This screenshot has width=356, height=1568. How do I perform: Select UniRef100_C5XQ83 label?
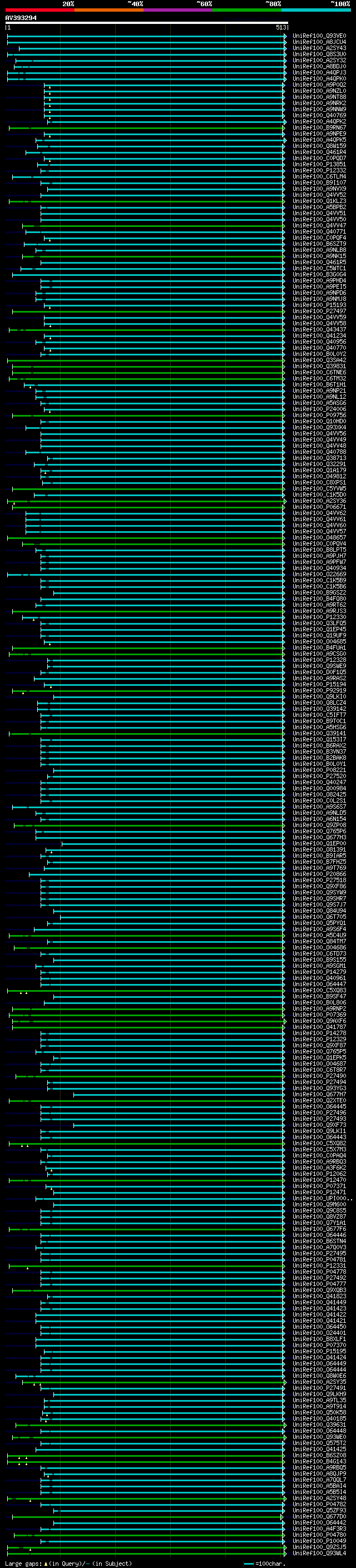click(319, 990)
